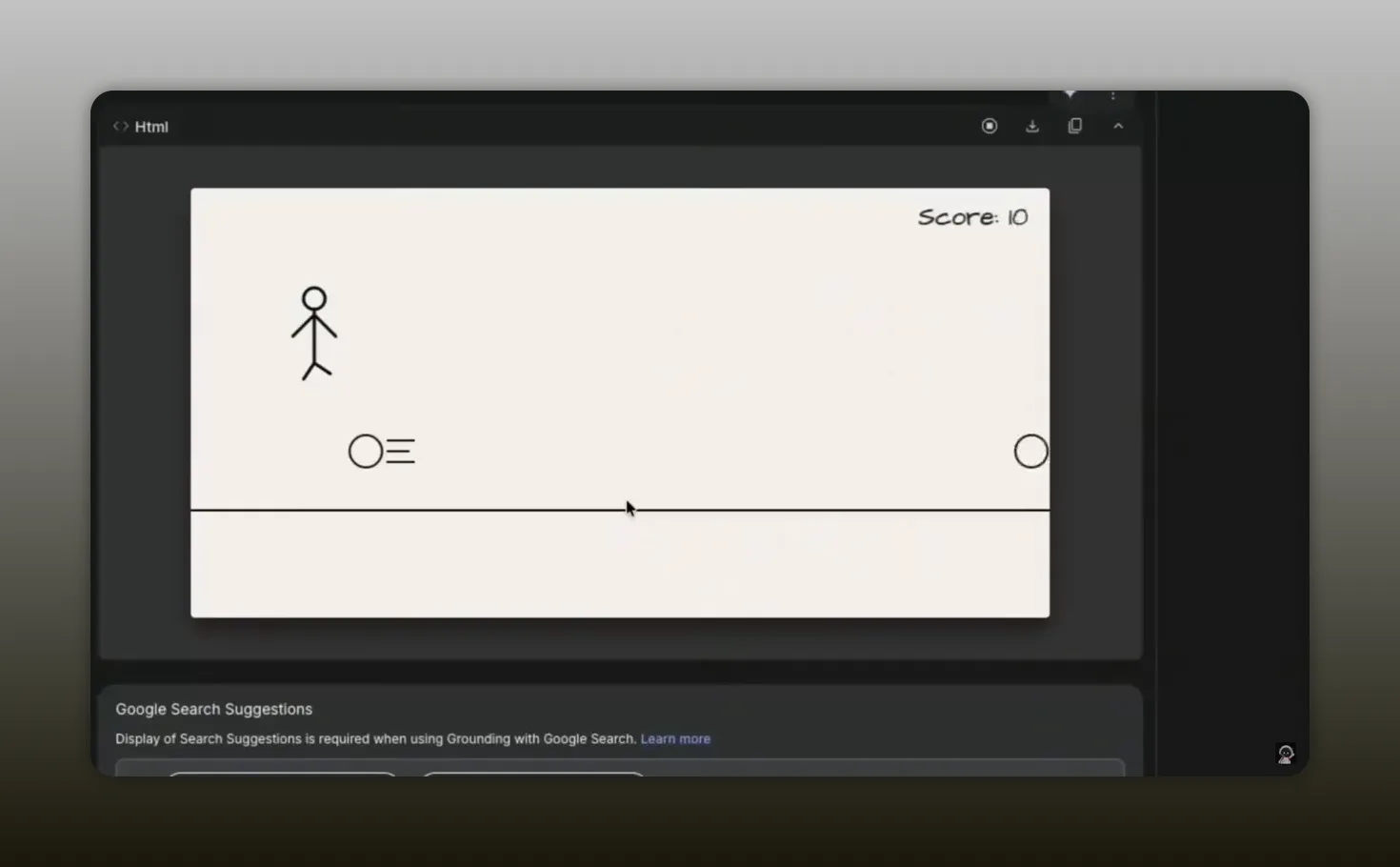Screen dimensions: 1400x867
Task: Collapse the code preview panel
Action: [1118, 125]
